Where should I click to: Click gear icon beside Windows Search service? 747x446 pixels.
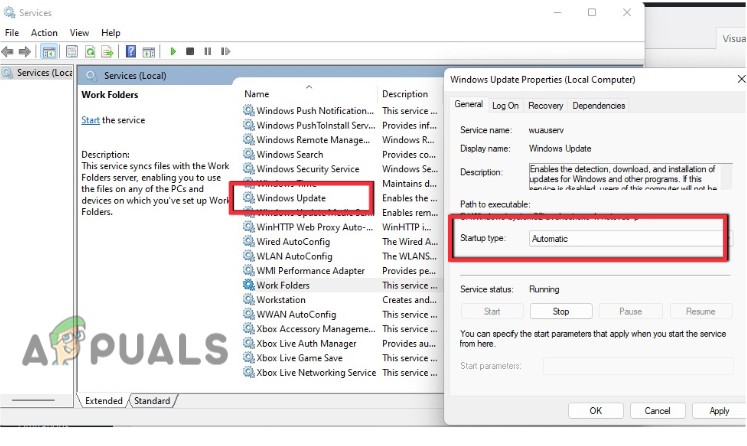249,154
